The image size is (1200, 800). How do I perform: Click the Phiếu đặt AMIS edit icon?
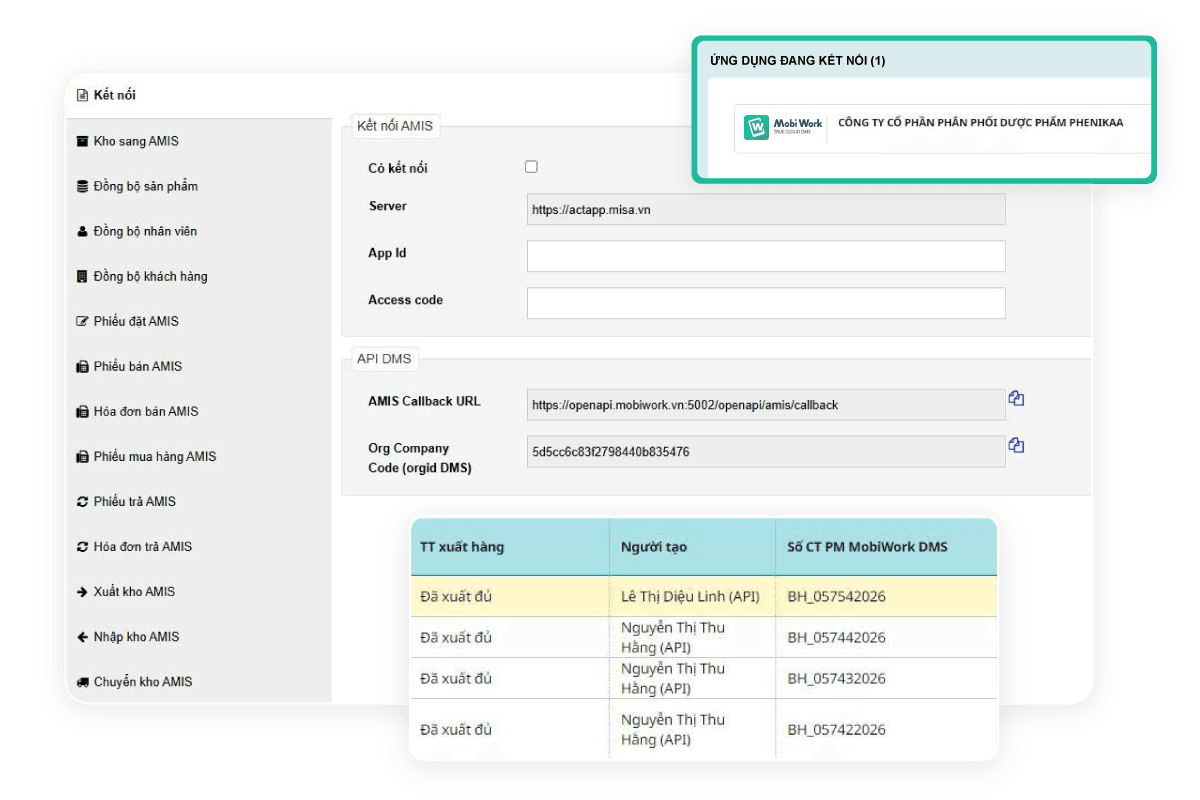point(82,321)
